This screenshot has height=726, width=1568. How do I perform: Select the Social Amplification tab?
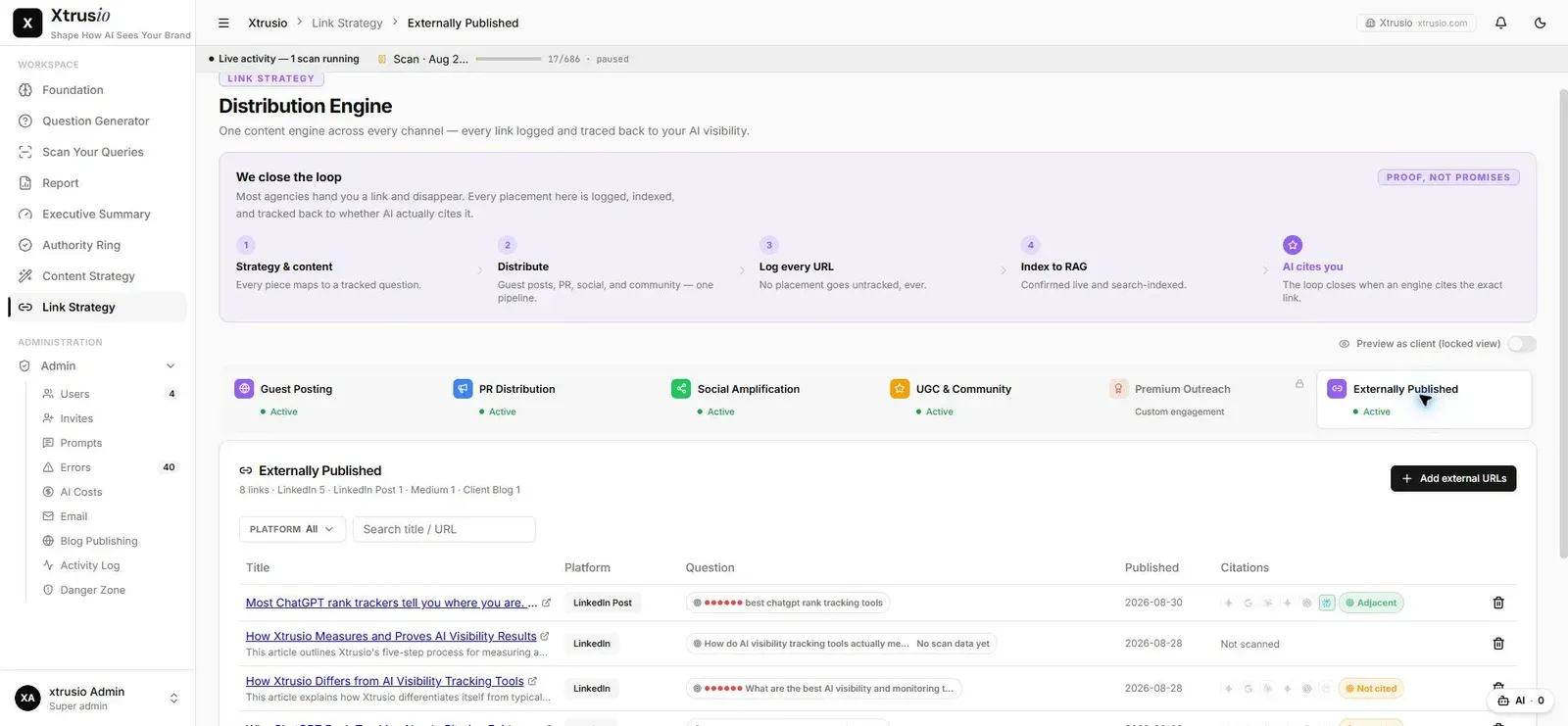pos(768,399)
